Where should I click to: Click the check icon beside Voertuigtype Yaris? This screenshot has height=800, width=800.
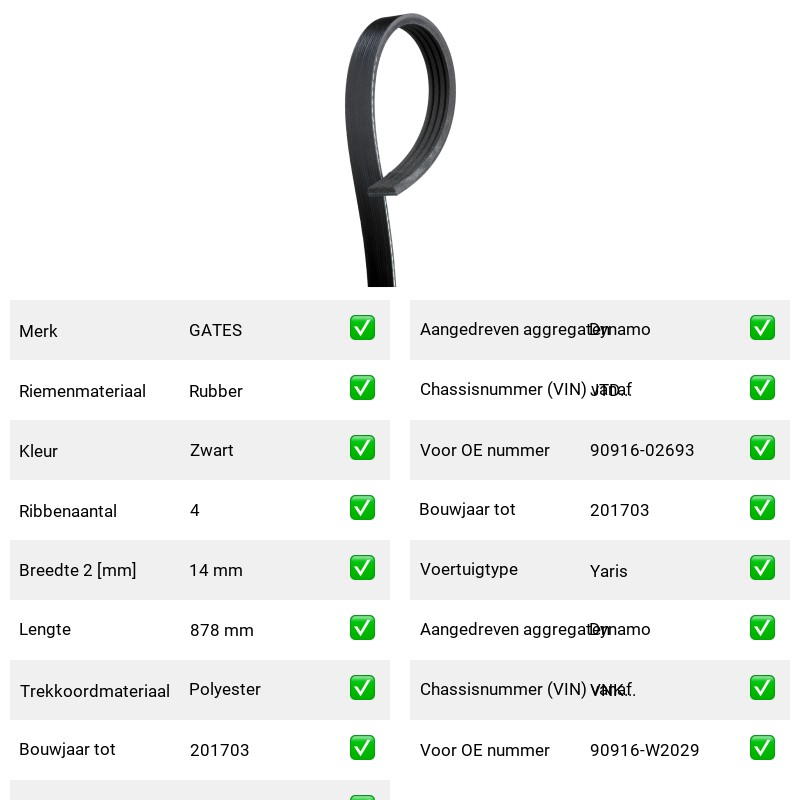[x=762, y=568]
